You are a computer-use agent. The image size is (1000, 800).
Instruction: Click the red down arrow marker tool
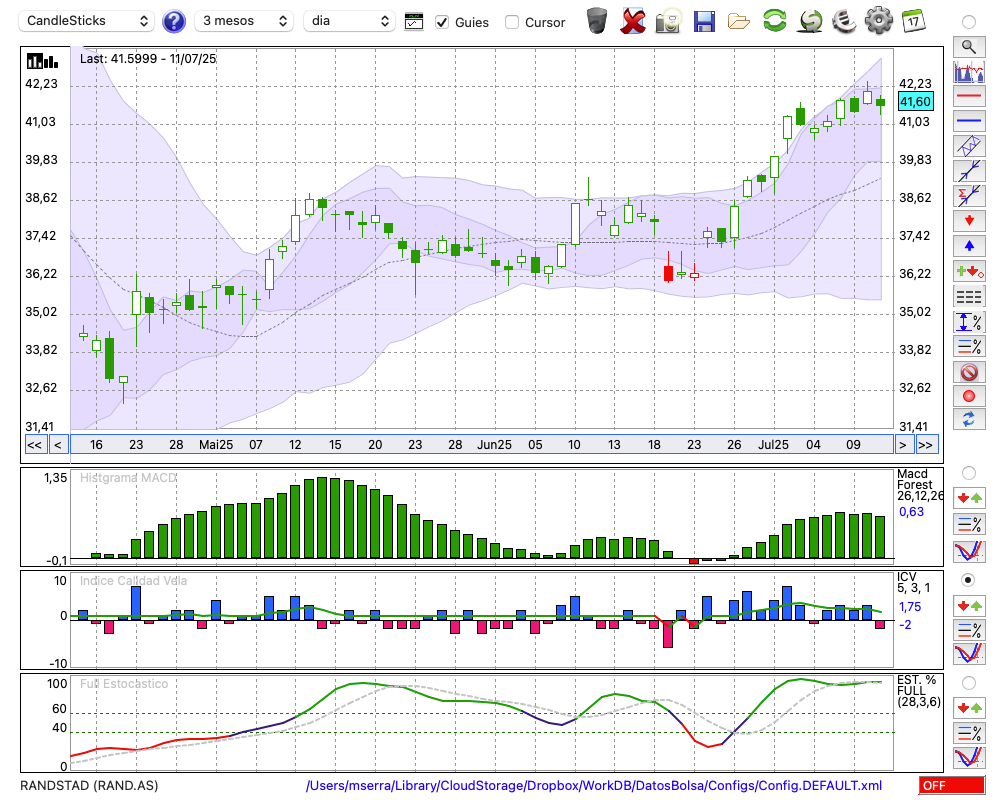[x=969, y=221]
